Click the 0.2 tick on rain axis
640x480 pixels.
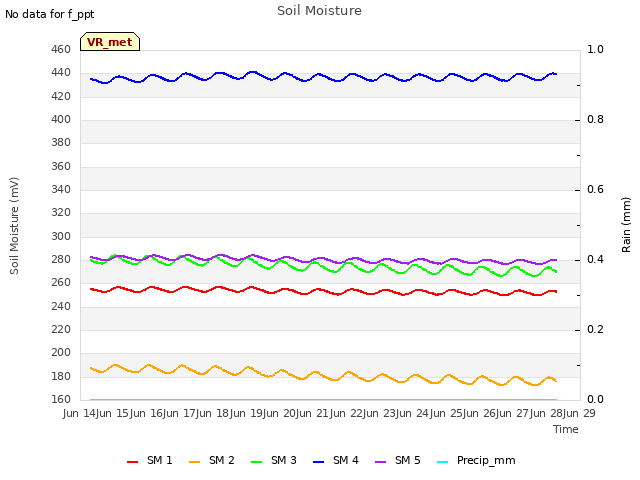tap(595, 329)
